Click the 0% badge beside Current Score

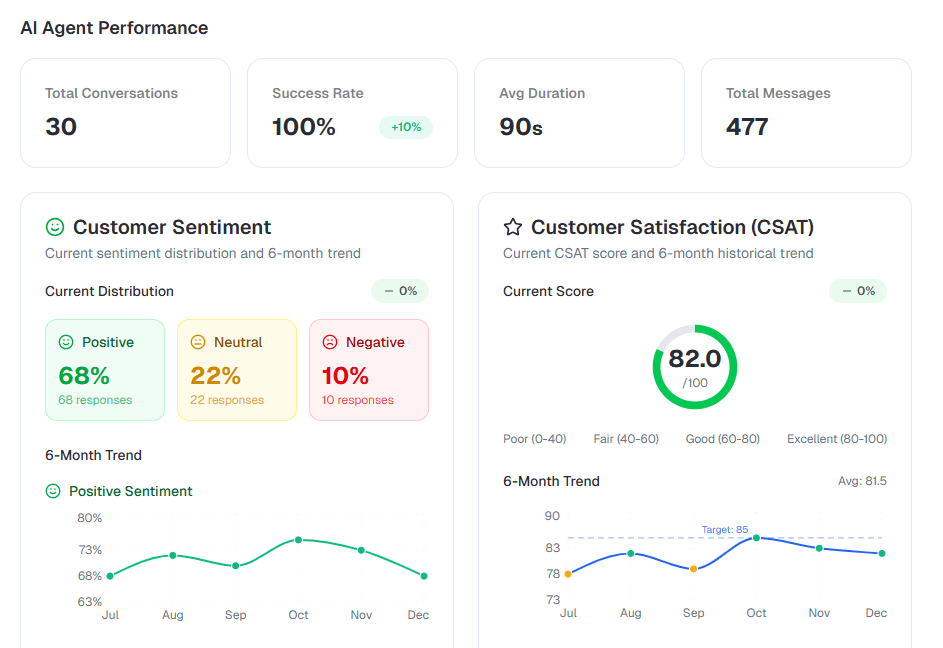858,291
